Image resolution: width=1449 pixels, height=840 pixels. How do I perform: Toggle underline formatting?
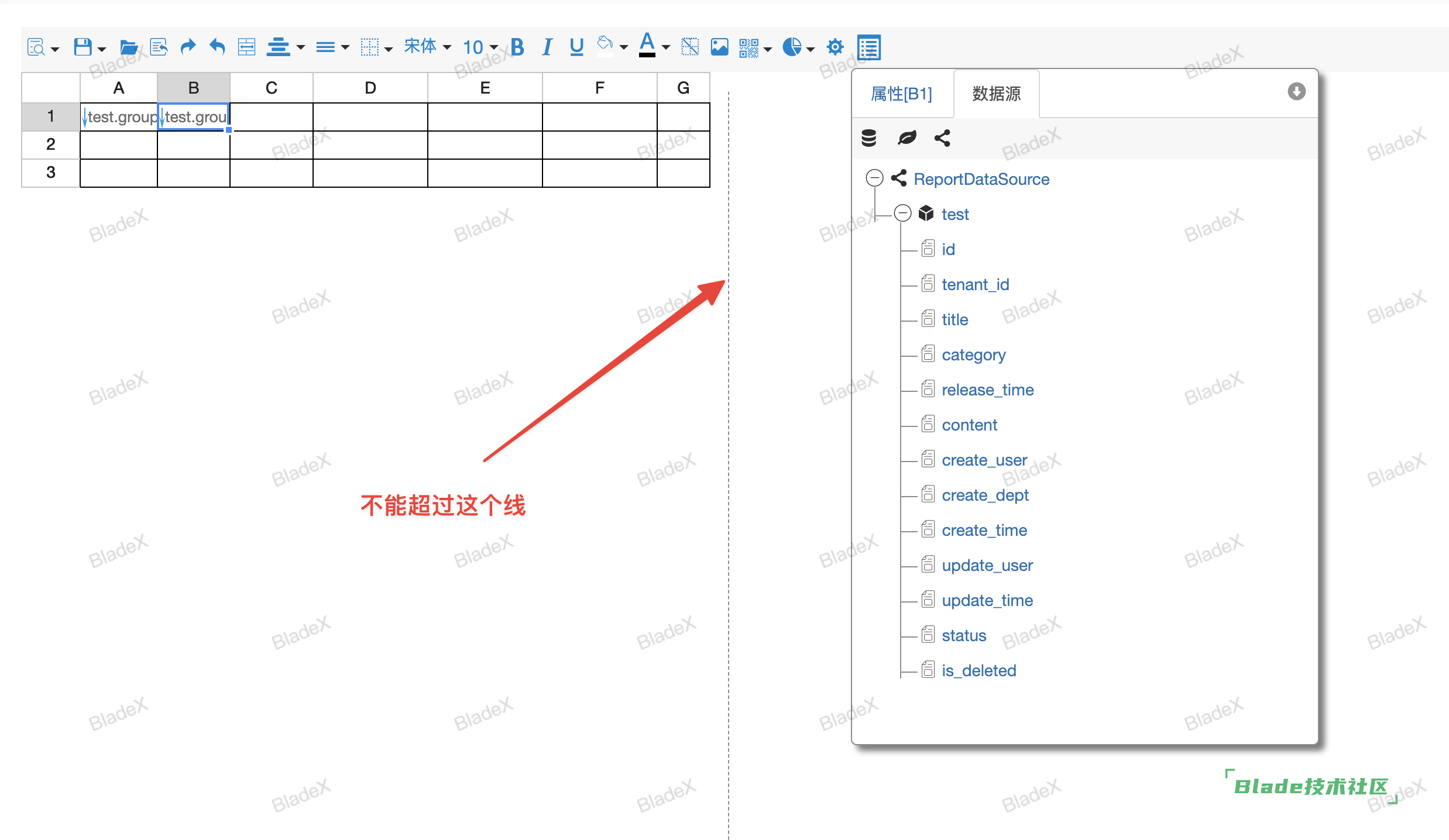pyautogui.click(x=576, y=47)
